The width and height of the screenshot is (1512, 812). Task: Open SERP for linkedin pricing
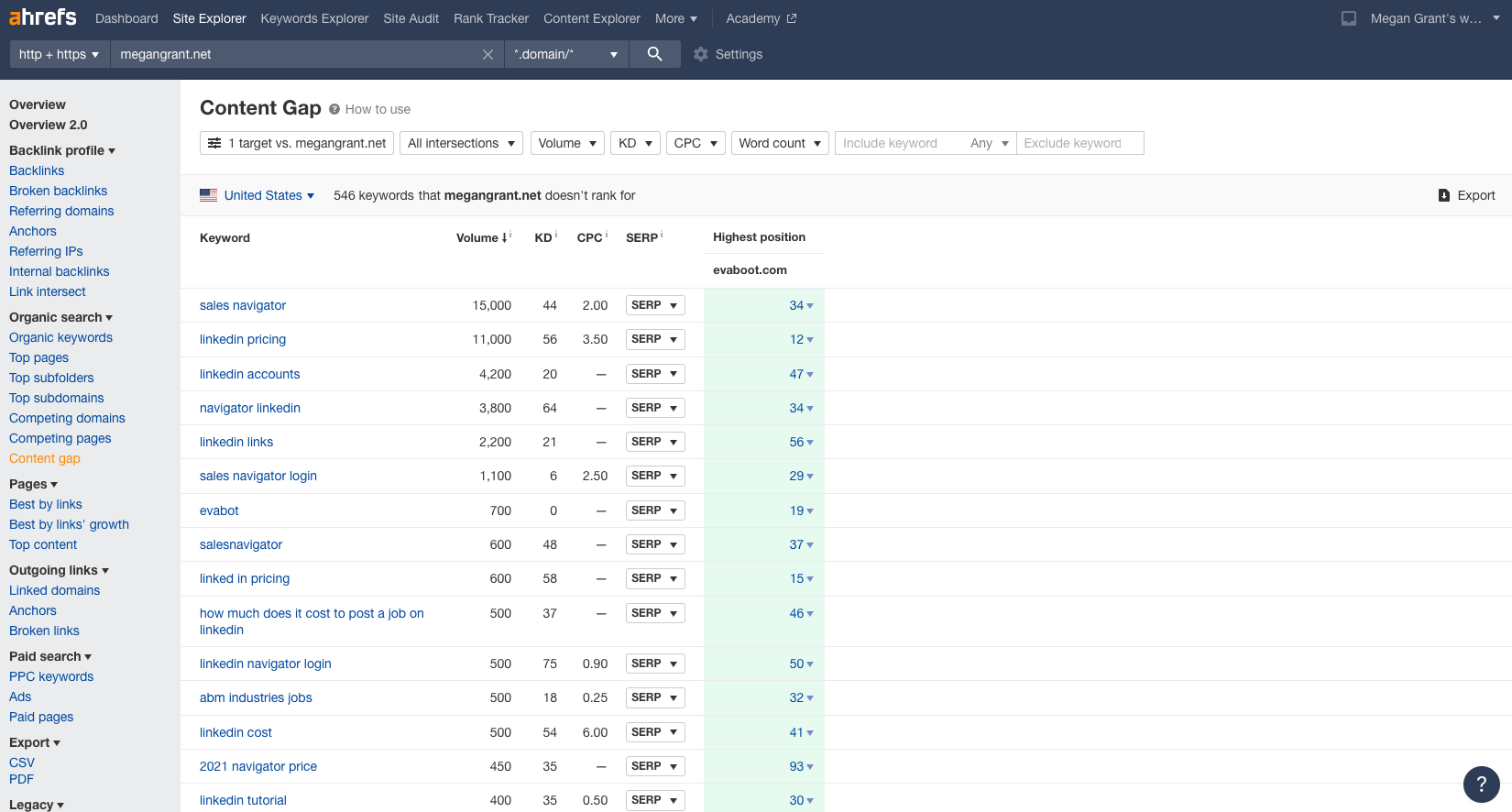655,339
